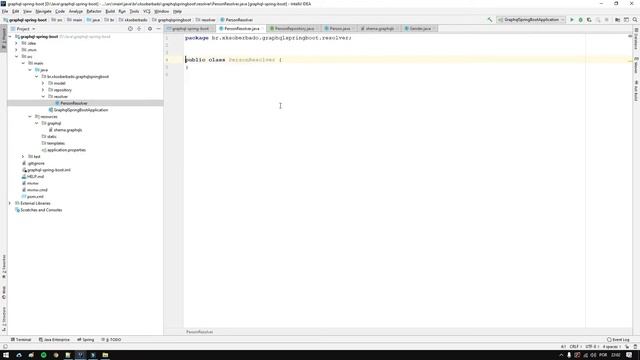Viewport: 640px width, 360px height.
Task: Expand the model package
Action: pyautogui.click(x=43, y=83)
